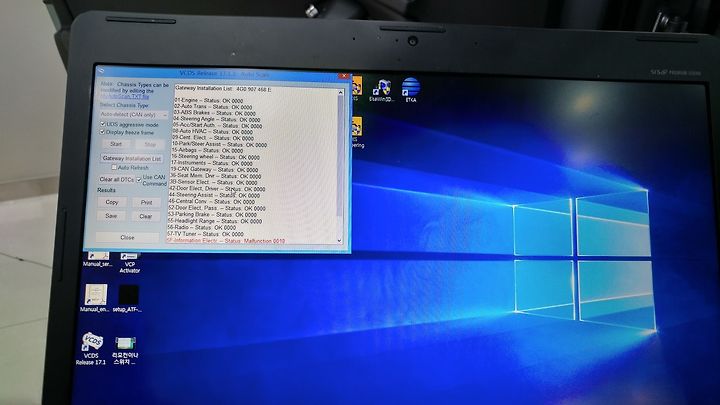Select the "15-Airbags" status line
Screen dimensions: 720x405
[207, 151]
